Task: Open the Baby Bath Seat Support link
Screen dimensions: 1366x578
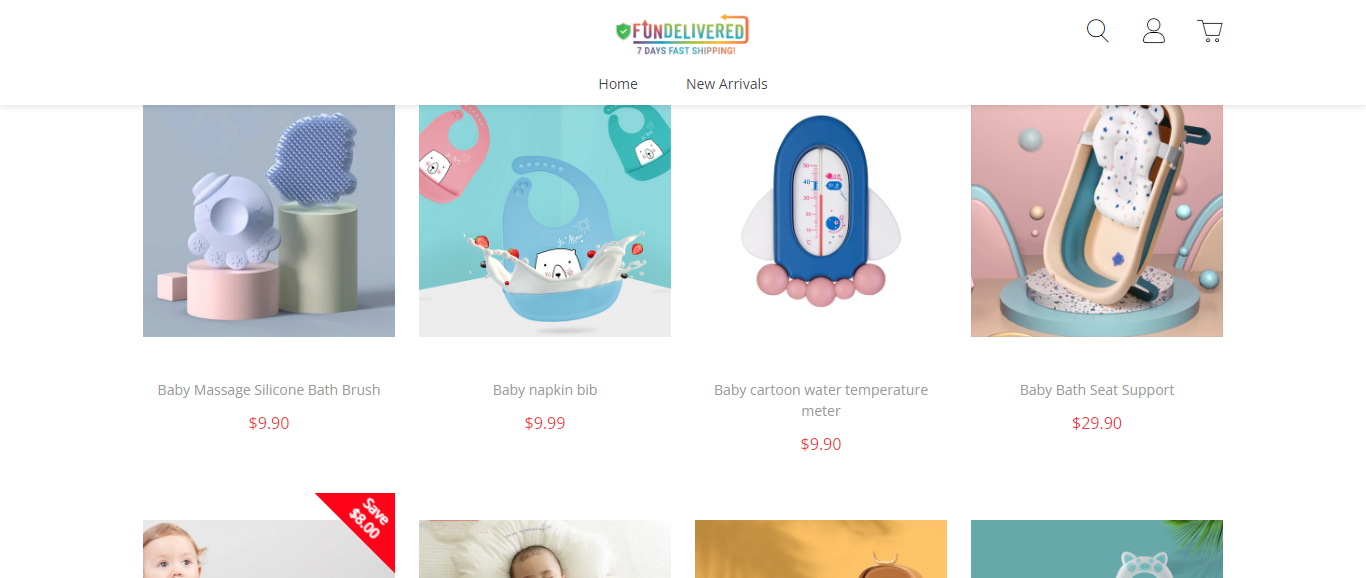Action: 1097,390
